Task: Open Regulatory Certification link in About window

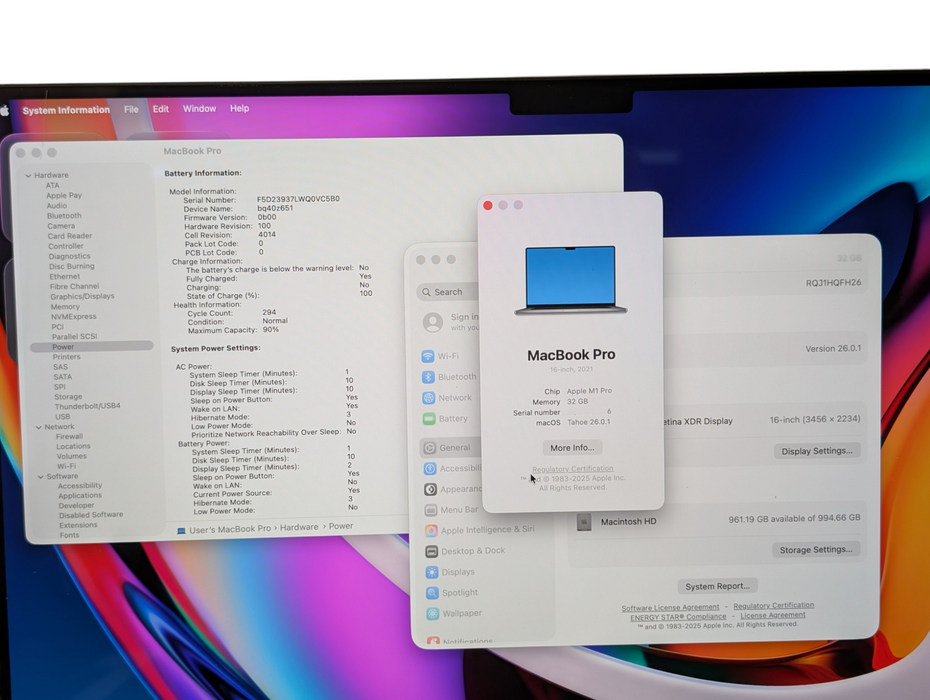Action: (572, 469)
